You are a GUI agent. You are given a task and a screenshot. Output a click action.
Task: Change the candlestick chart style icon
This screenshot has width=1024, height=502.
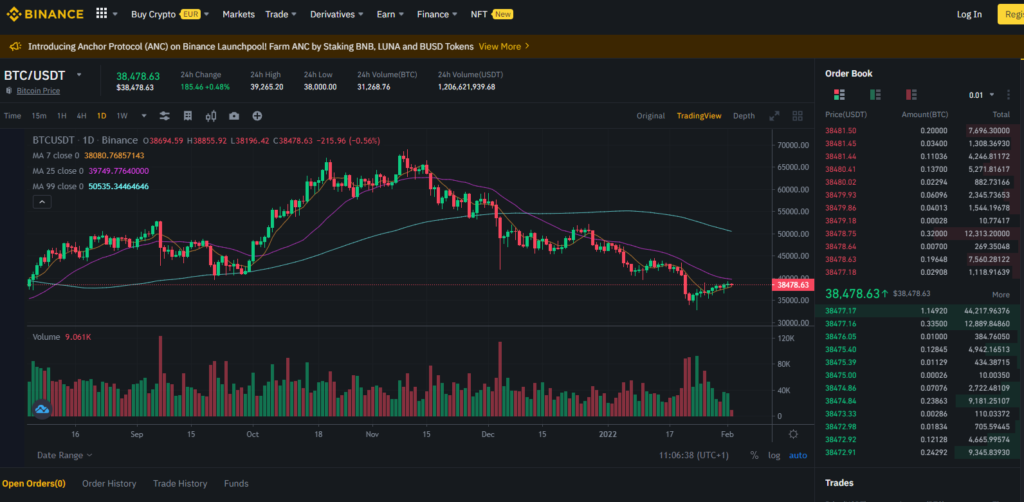[211, 116]
